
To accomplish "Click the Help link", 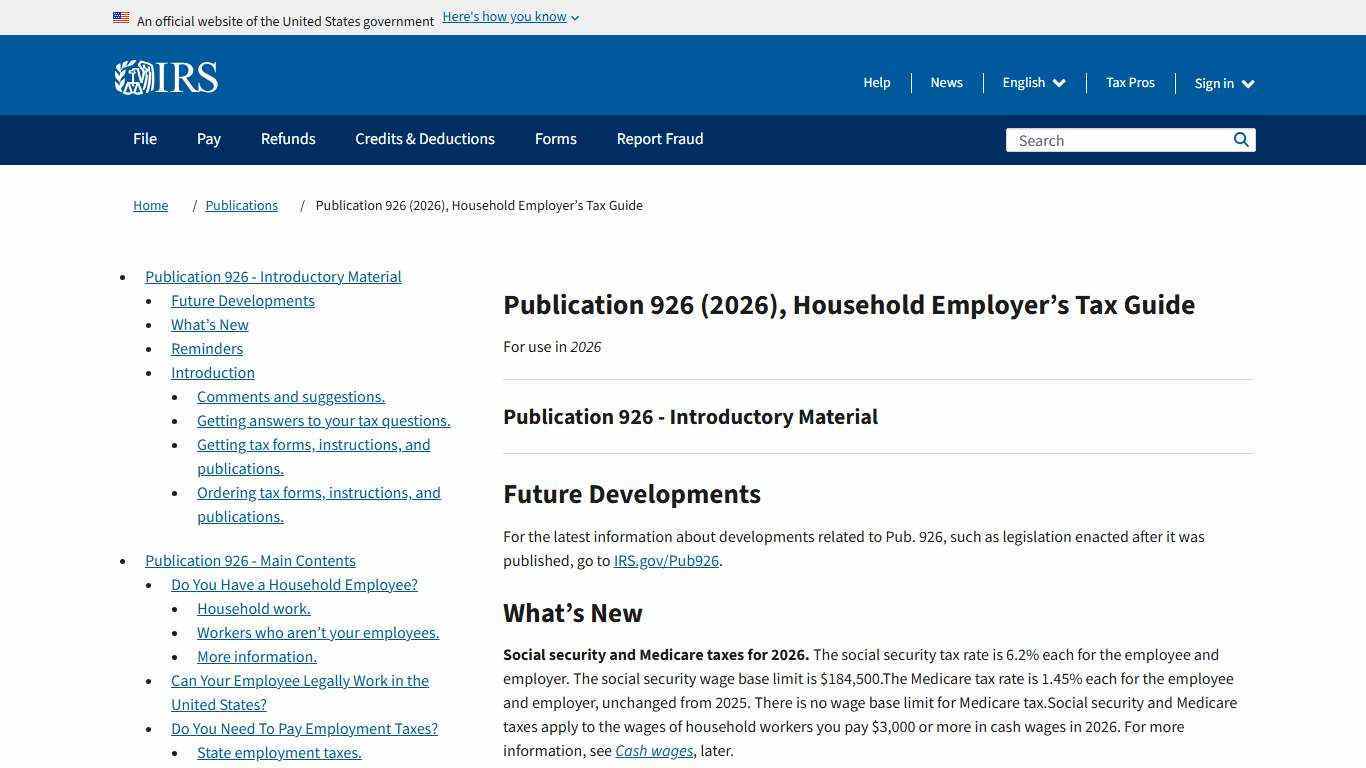I will coord(876,82).
